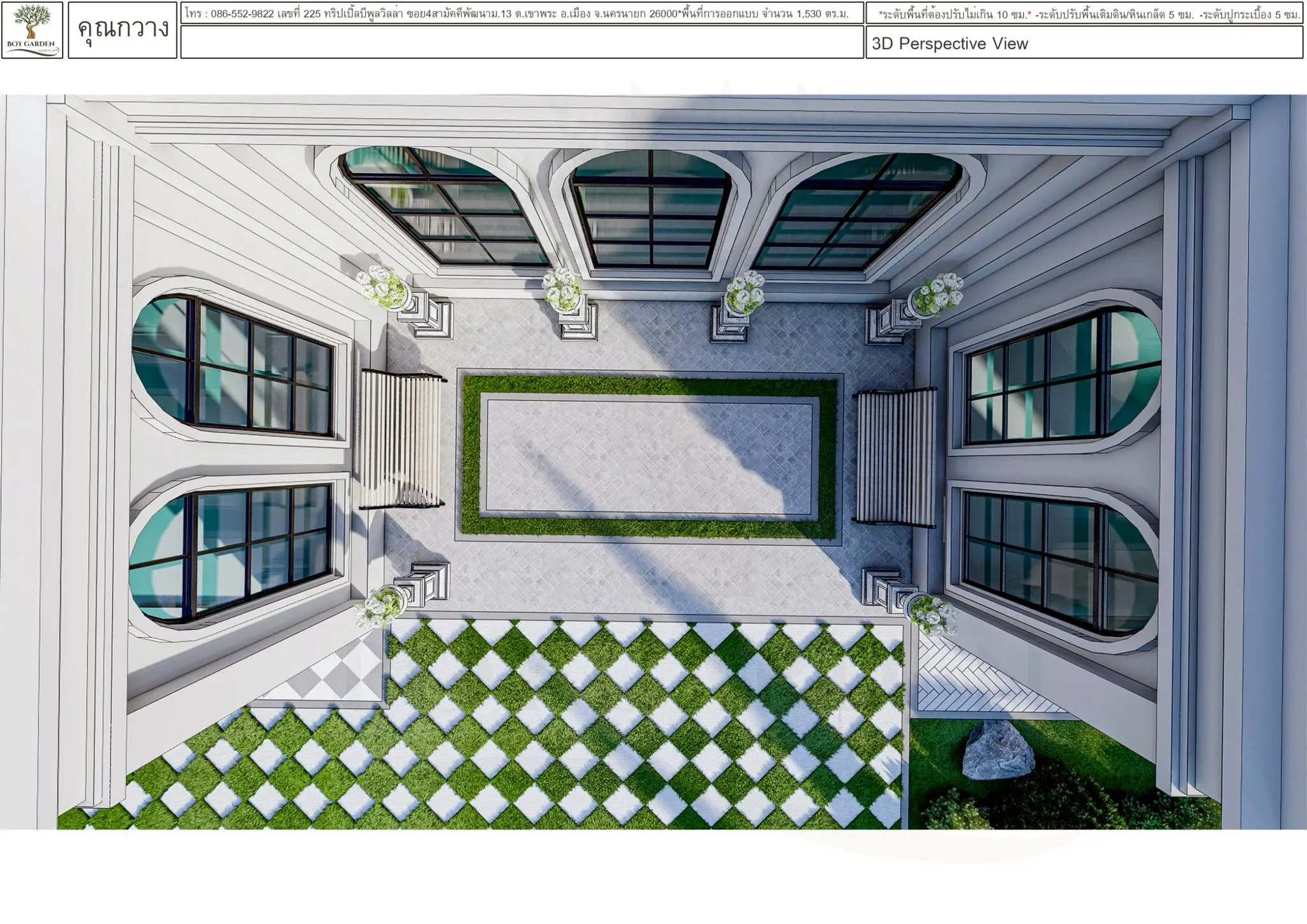This screenshot has height=924, width=1307.
Task: Click the paved center inside the hedge
Action: pos(649,456)
